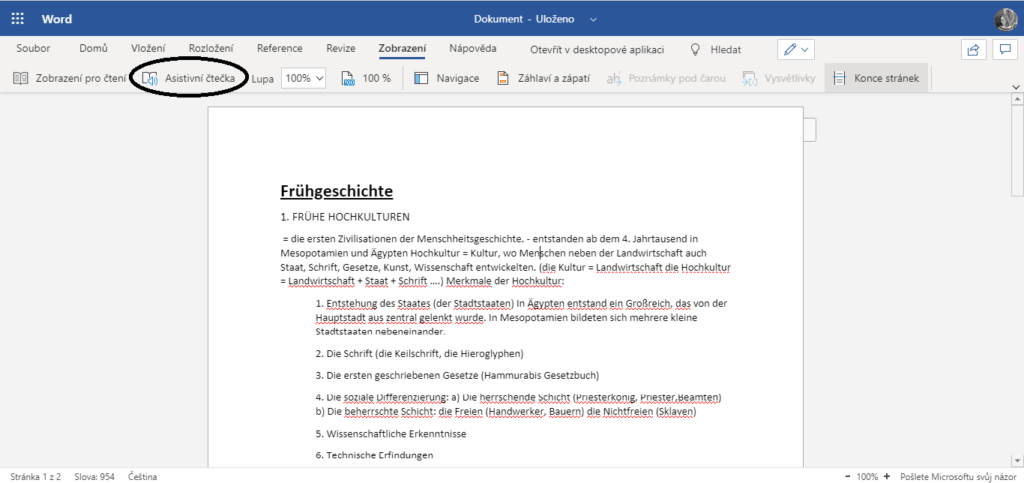
Task: Open the Záhlaví a zápatí editor
Action: click(x=544, y=78)
